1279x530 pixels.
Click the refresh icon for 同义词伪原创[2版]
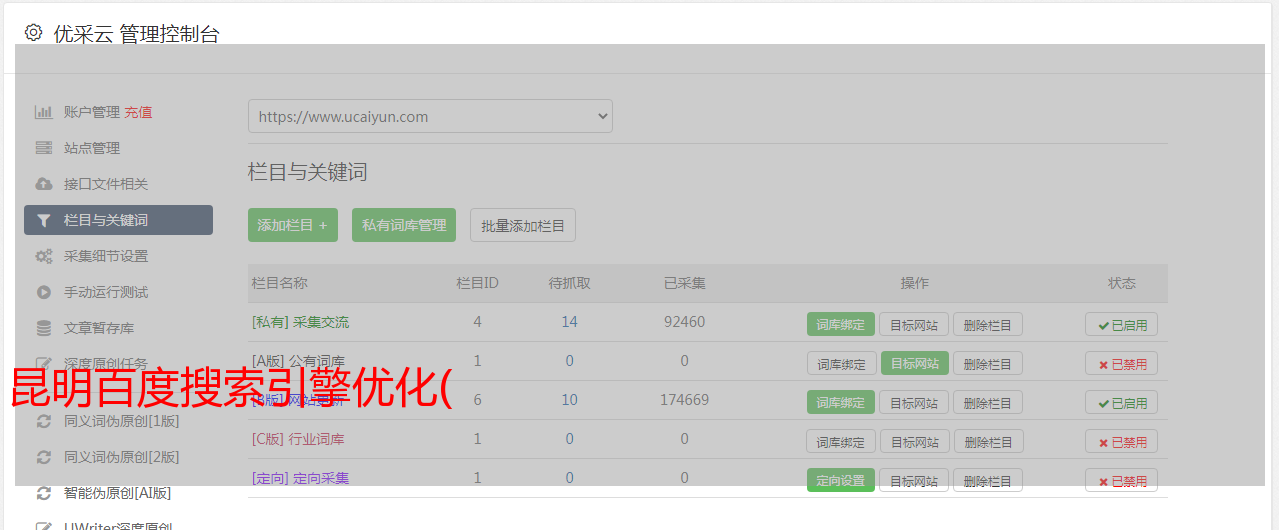pos(43,457)
